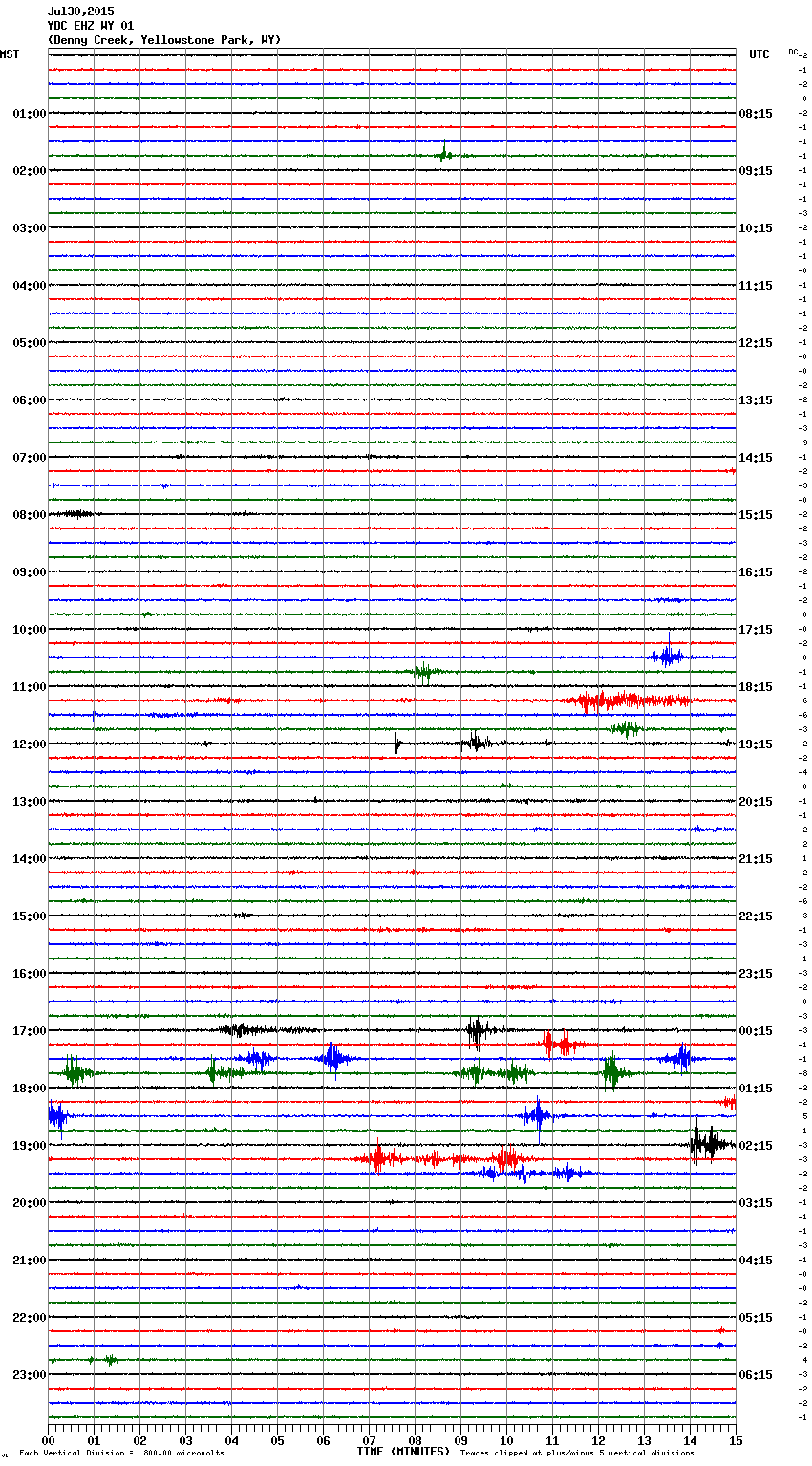Click the large black burst ending the 19:00 trace
Viewport: 812px width, 1466px height.
711,1143
